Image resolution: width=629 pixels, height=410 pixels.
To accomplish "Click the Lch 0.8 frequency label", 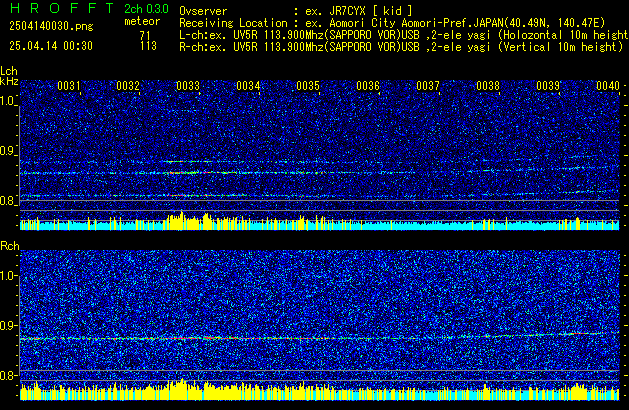I will tap(8, 201).
